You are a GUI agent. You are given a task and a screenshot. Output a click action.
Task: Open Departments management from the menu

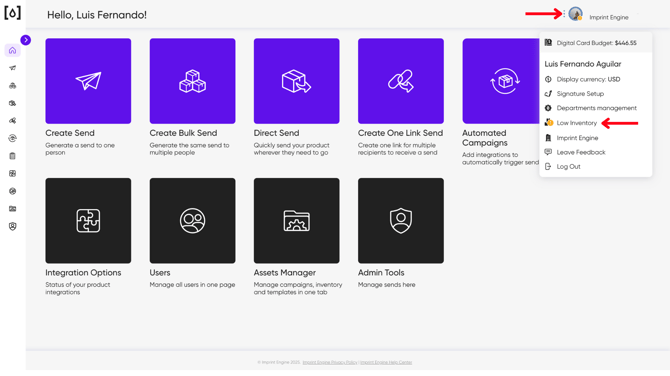(597, 108)
